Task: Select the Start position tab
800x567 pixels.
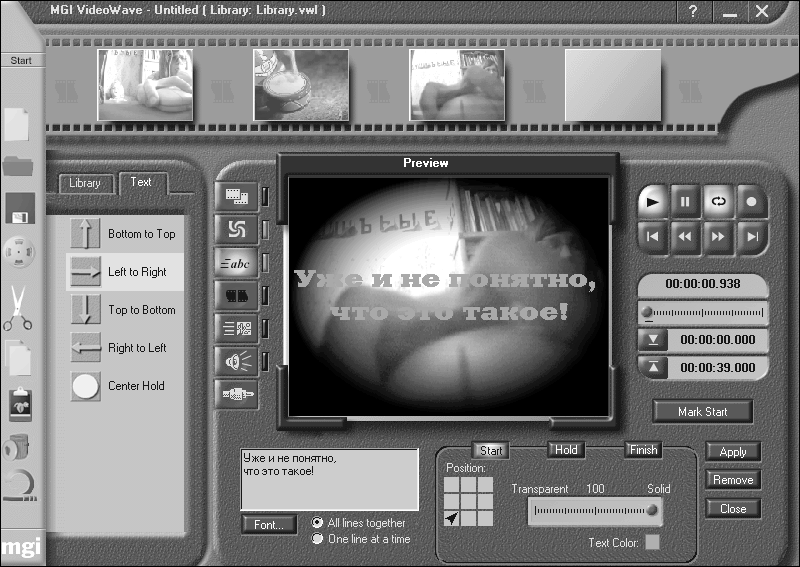Action: point(491,451)
